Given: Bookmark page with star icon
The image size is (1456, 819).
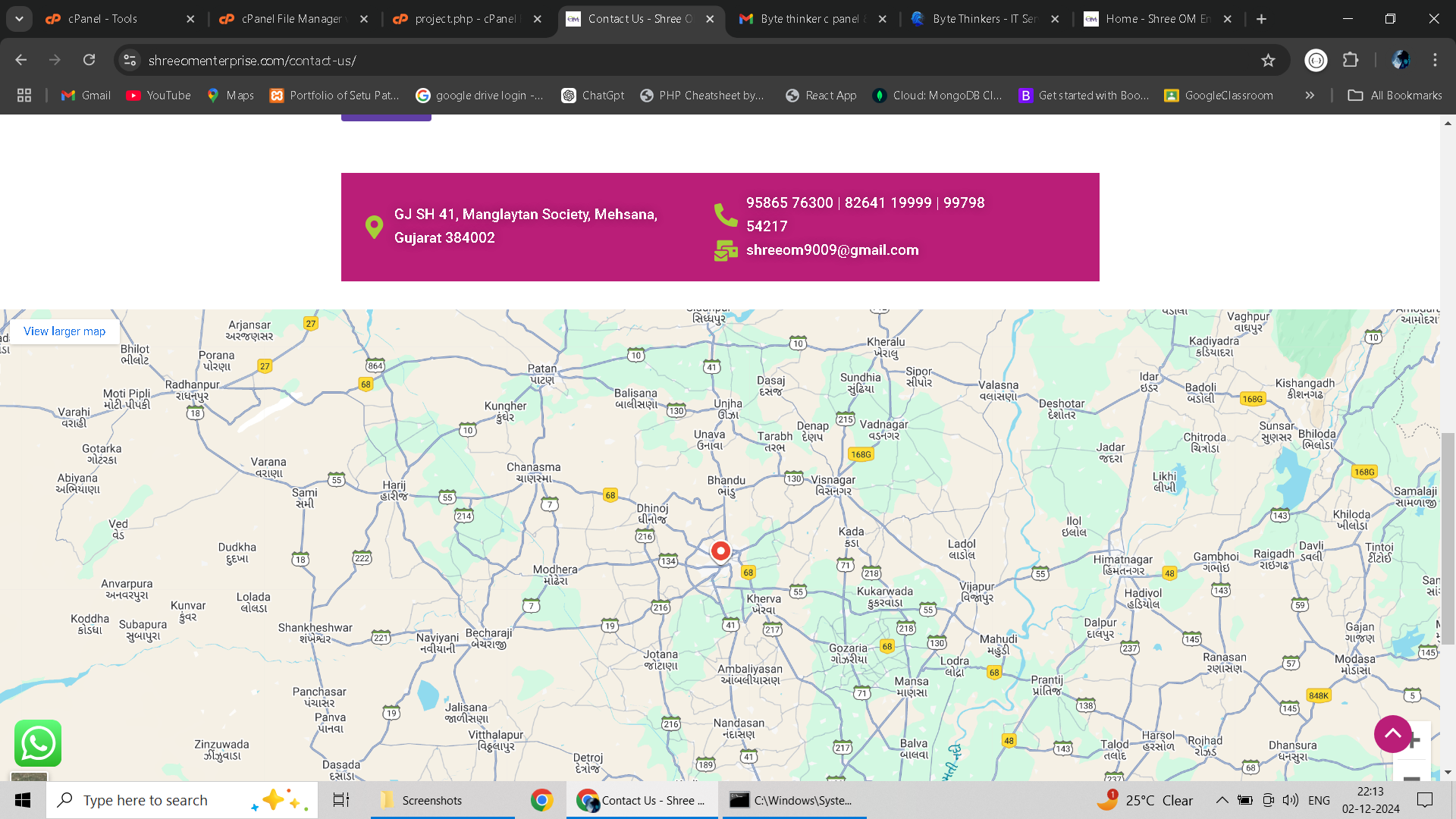Looking at the screenshot, I should (1268, 60).
